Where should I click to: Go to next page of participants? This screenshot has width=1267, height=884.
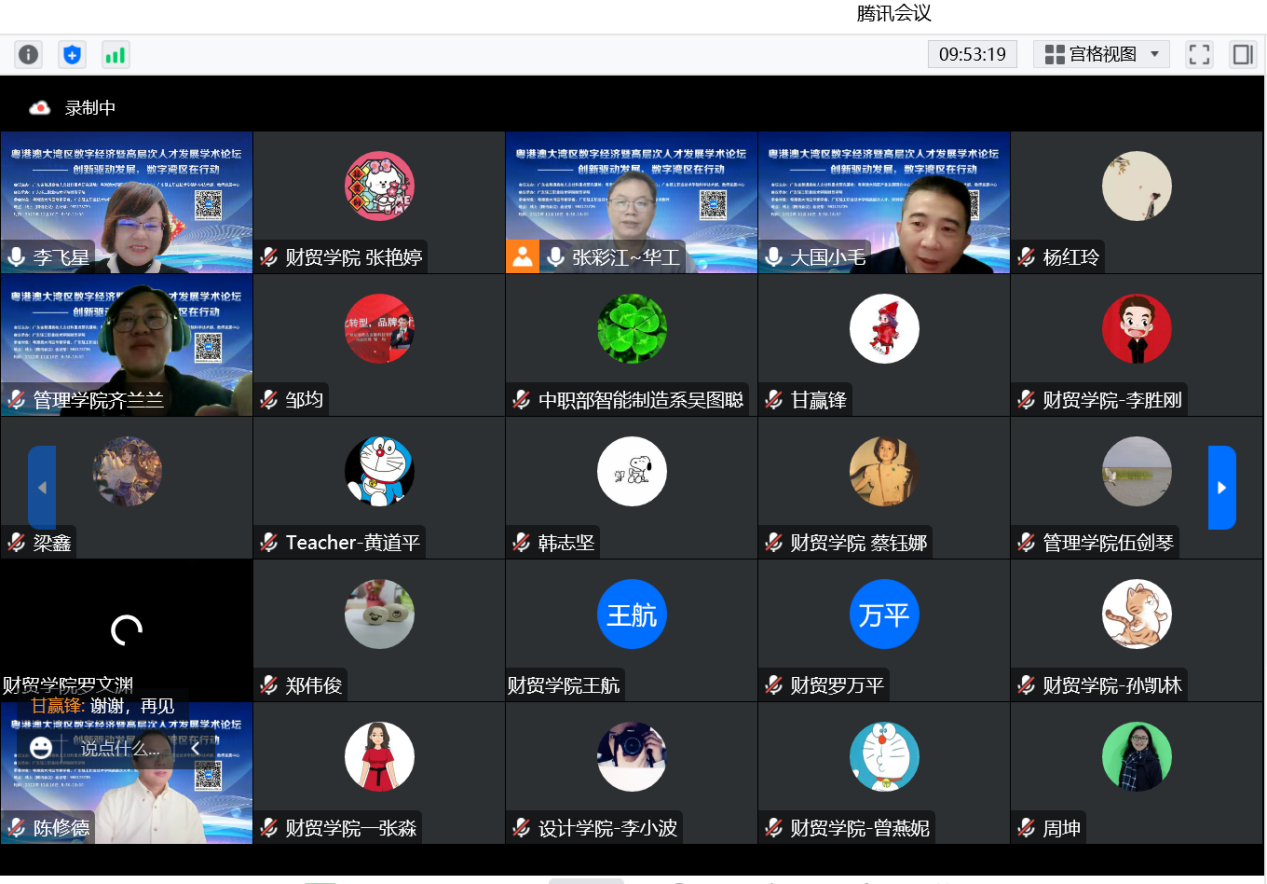(x=1222, y=487)
